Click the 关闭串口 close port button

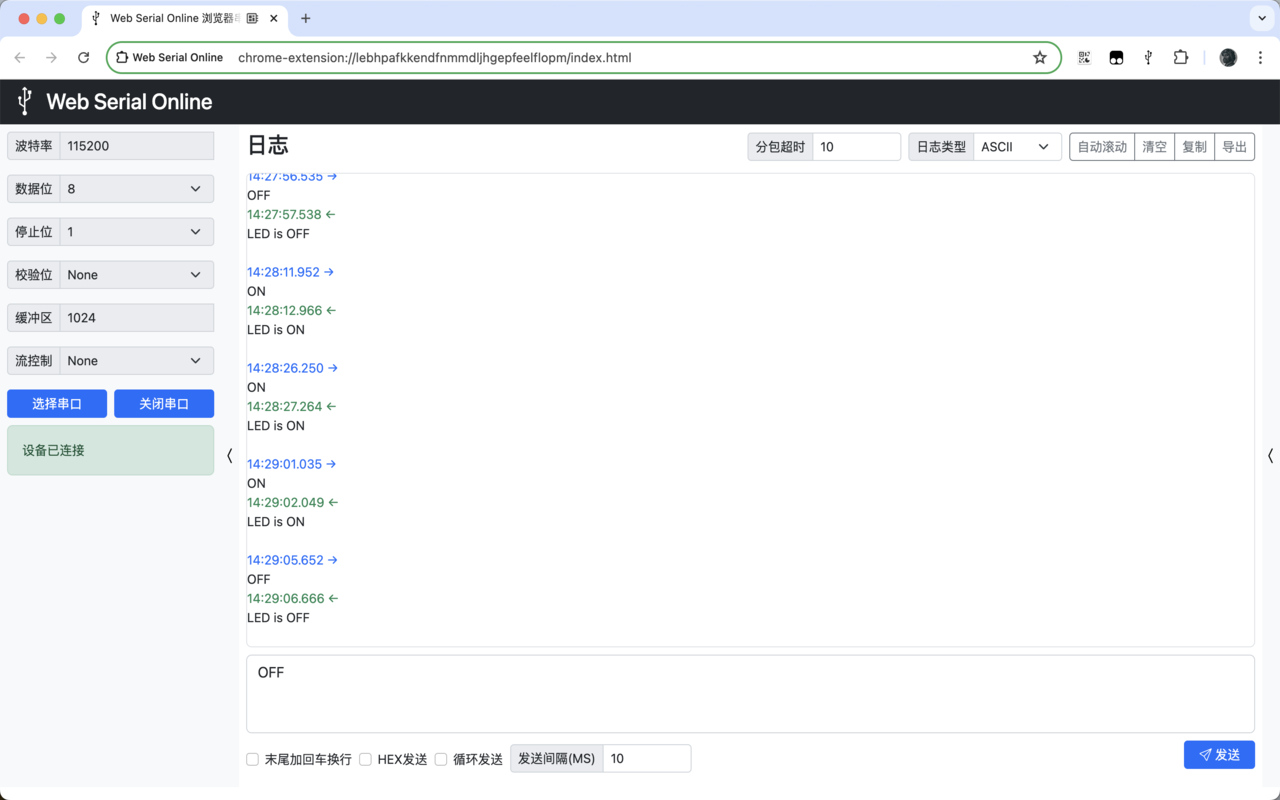tap(163, 403)
